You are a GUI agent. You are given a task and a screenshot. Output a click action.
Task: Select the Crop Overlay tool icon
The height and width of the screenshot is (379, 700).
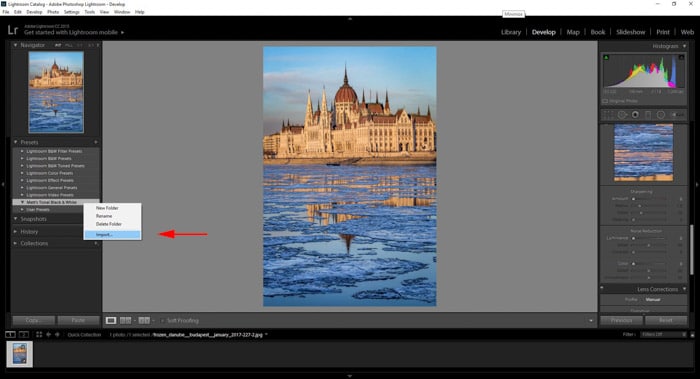coord(608,115)
